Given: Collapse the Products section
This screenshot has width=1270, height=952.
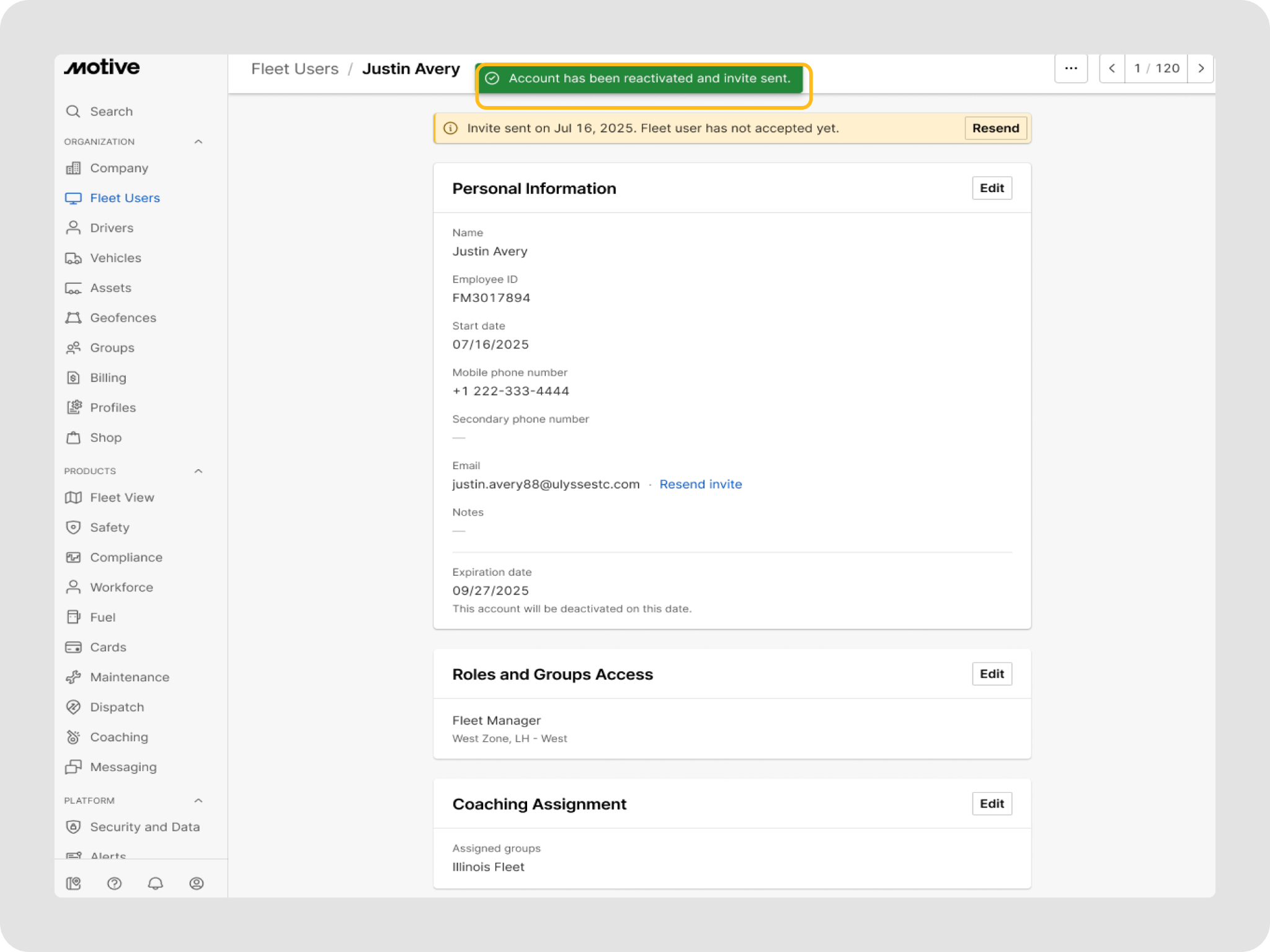Looking at the screenshot, I should [198, 471].
